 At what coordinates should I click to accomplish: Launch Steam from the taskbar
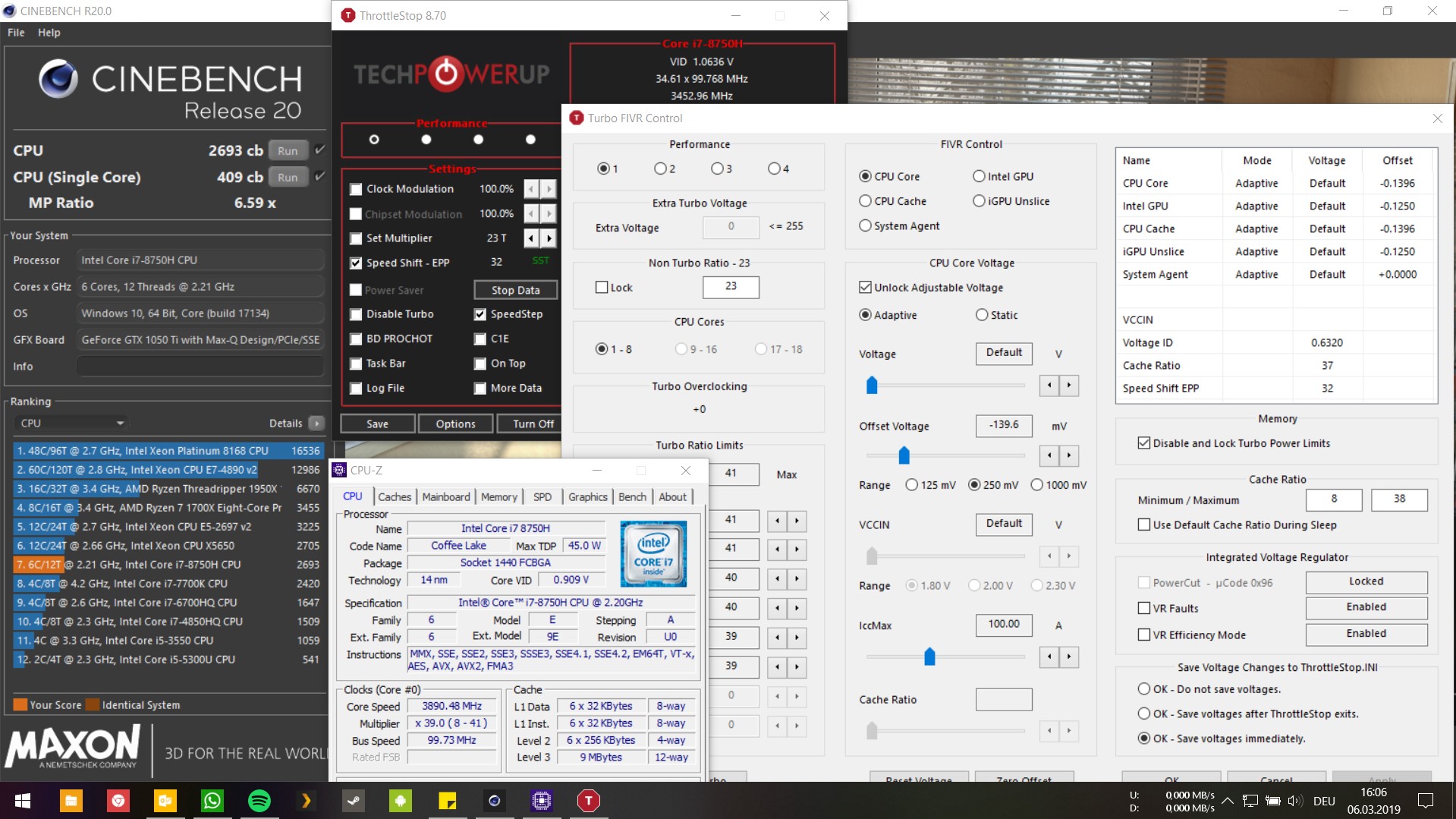pos(354,801)
